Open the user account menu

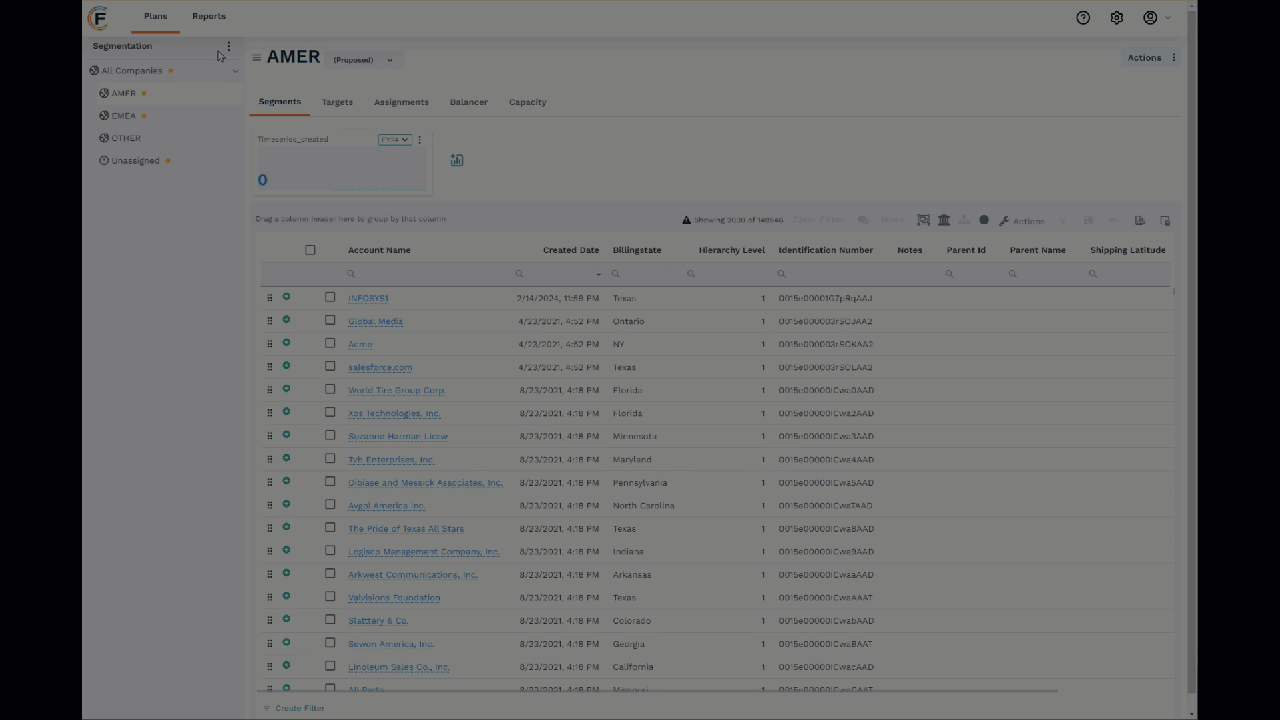1155,18
